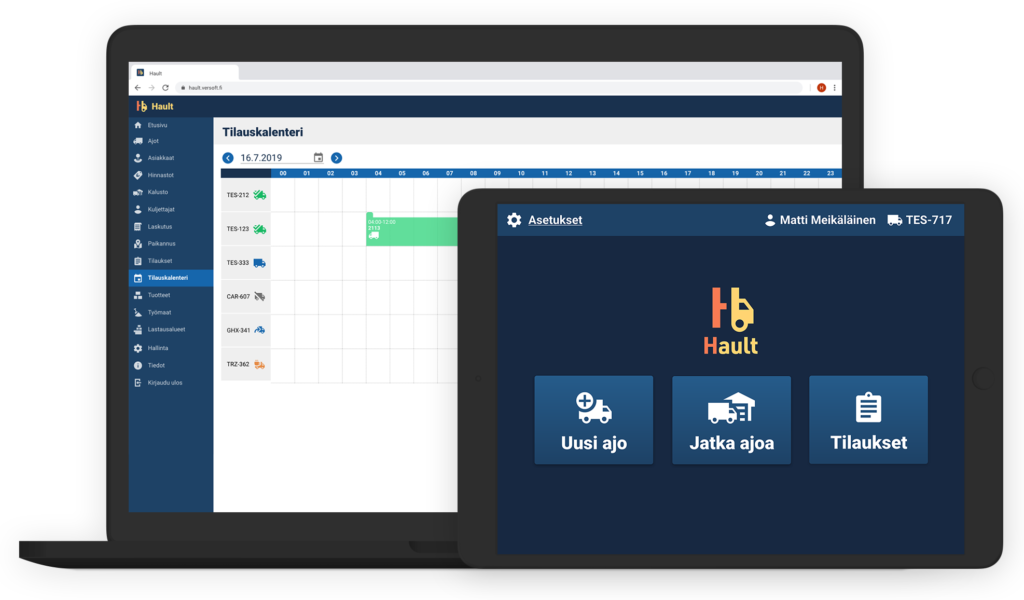Click the blue vehicle icon for GHX-341
Screen dimensions: 1024x600
pos(259,330)
